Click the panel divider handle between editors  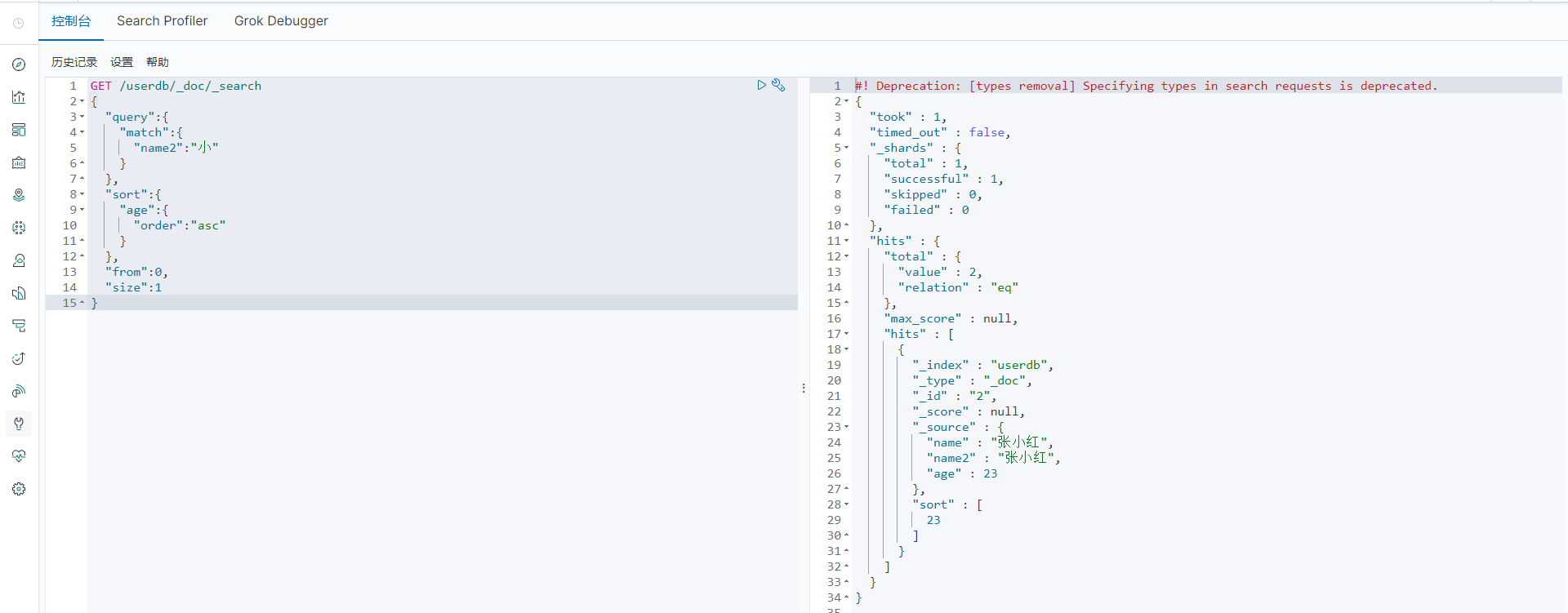[x=804, y=389]
